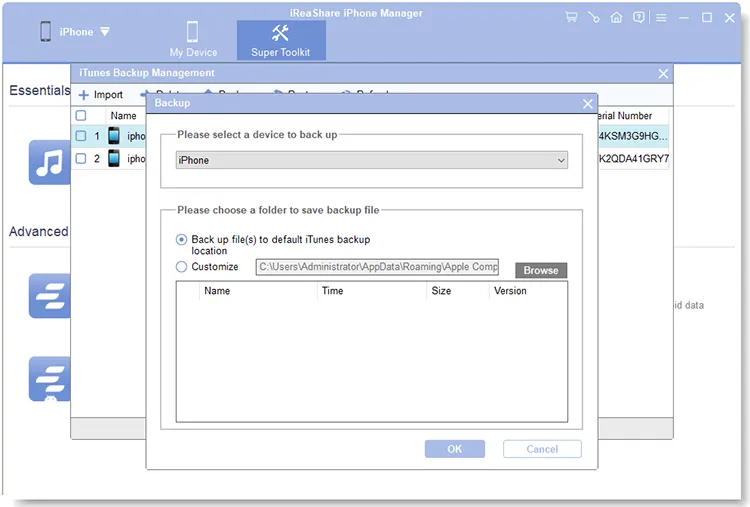Toggle the select-all checkbox in Name header
The height and width of the screenshot is (507, 750).
[x=81, y=116]
